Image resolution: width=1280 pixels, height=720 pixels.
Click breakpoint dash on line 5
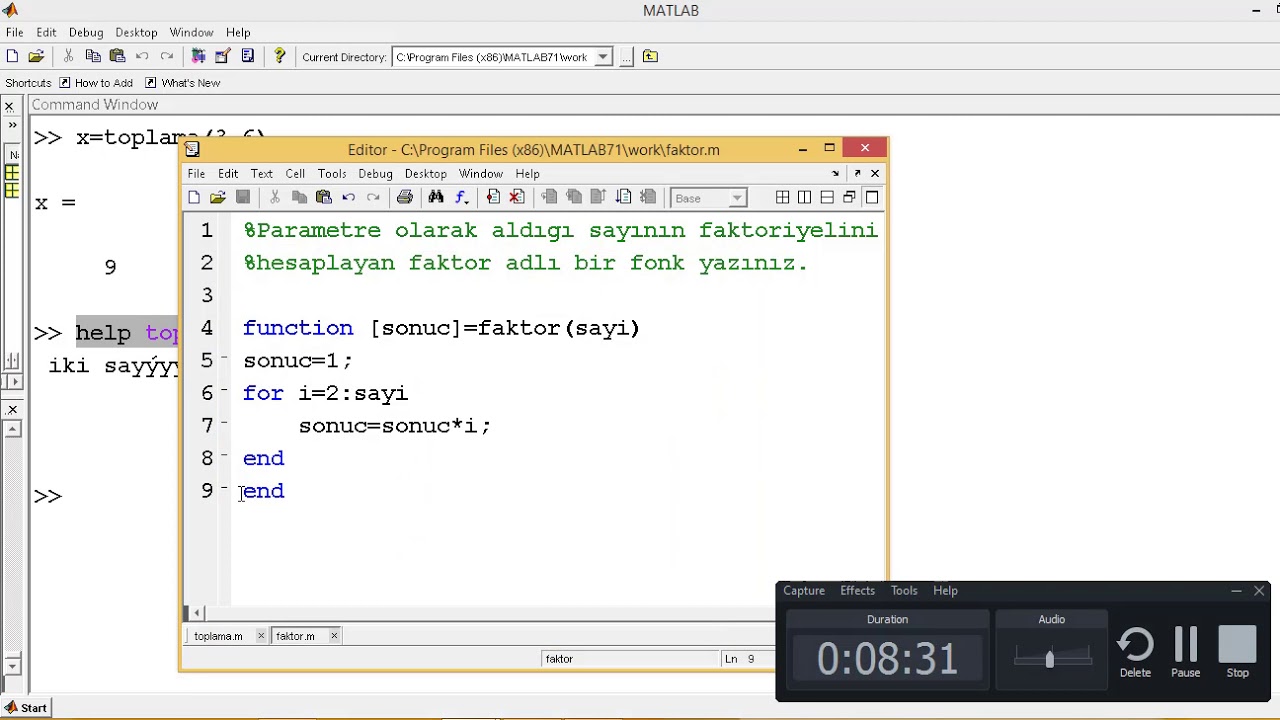click(x=225, y=358)
